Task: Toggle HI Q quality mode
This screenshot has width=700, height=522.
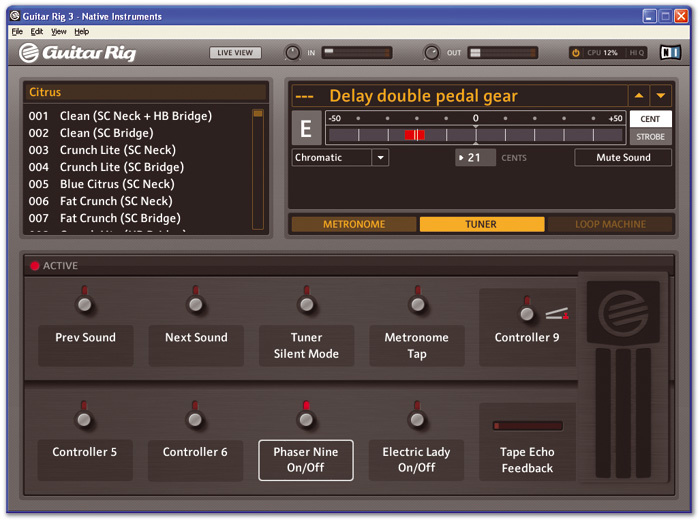Action: [637, 53]
